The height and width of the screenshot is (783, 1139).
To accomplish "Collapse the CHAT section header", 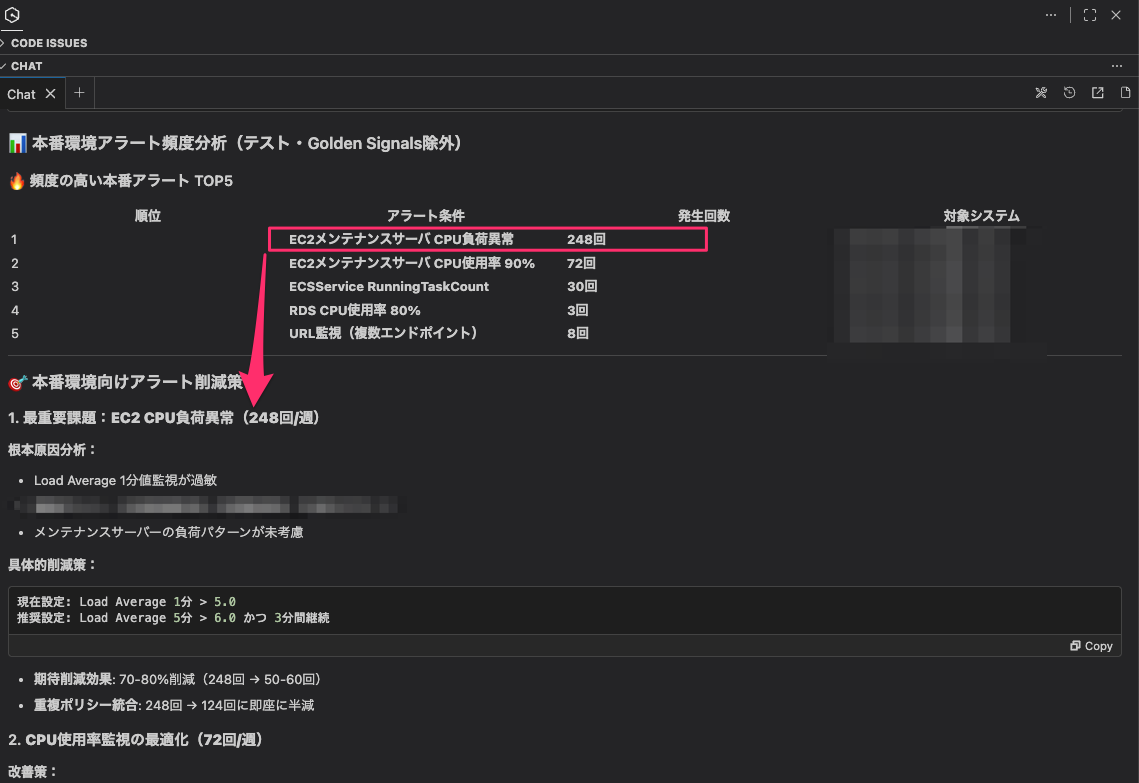I will (26, 66).
